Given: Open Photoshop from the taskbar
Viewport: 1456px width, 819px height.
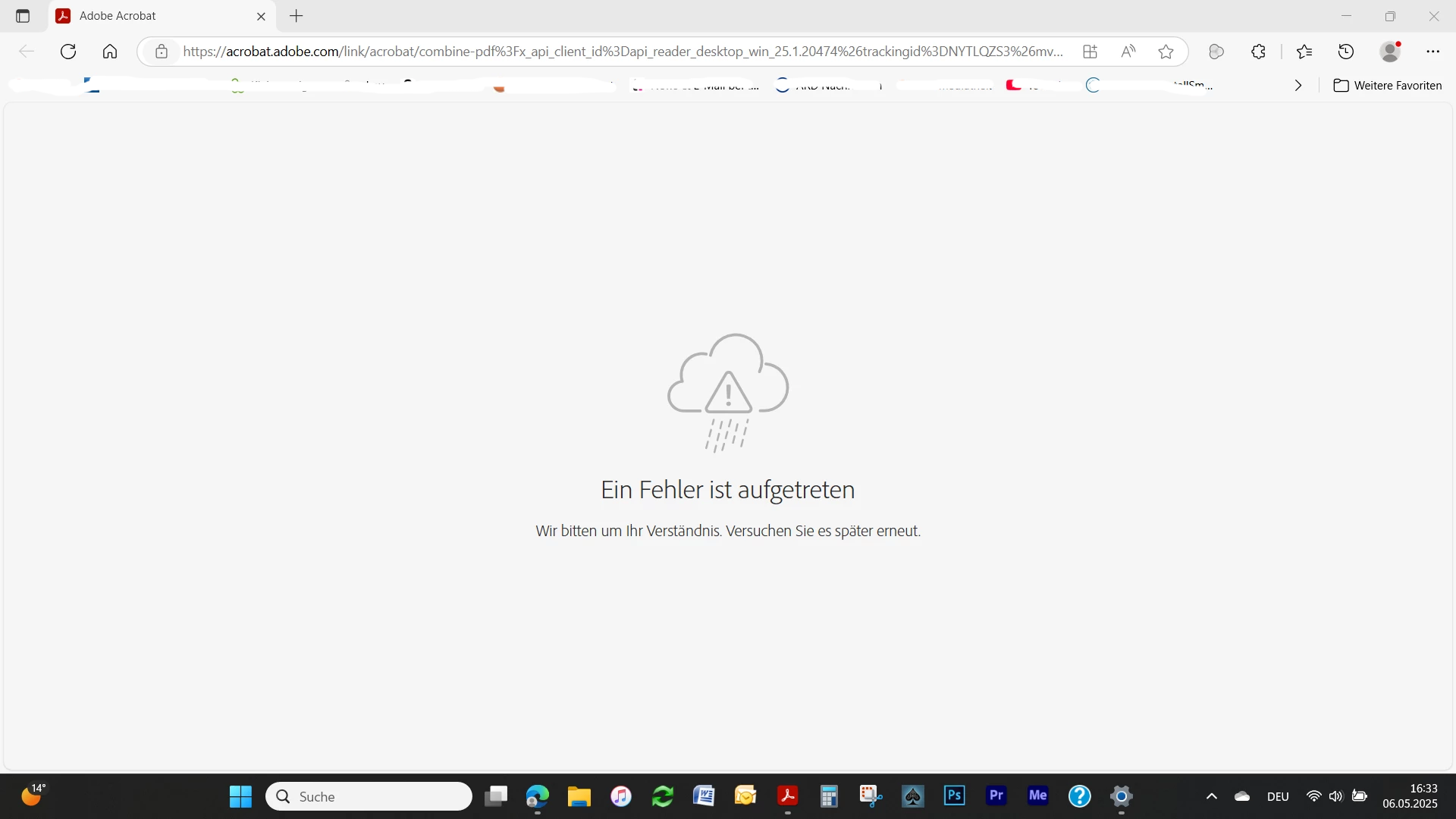Looking at the screenshot, I should pyautogui.click(x=954, y=795).
